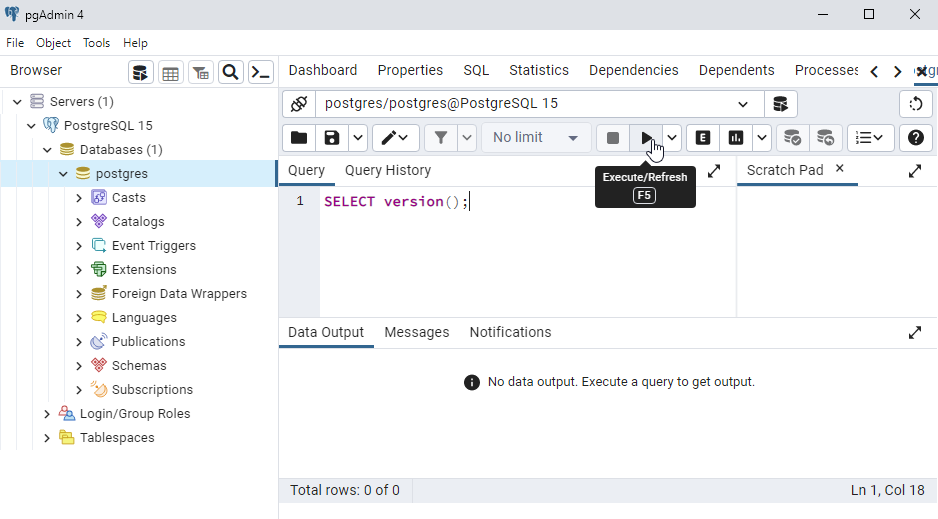The height and width of the screenshot is (519, 938).
Task: Click the Execute/Refresh play button
Action: pos(647,138)
